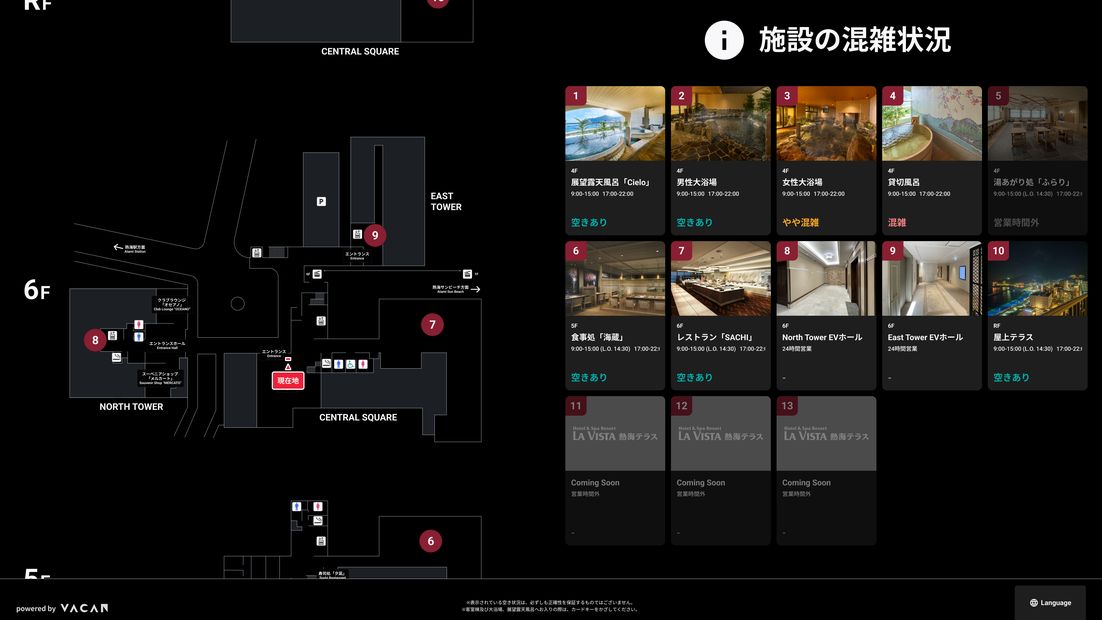The height and width of the screenshot is (620, 1102).
Task: Open the greyed-out 湯あがり処「ふらり」card
Action: tap(1037, 160)
